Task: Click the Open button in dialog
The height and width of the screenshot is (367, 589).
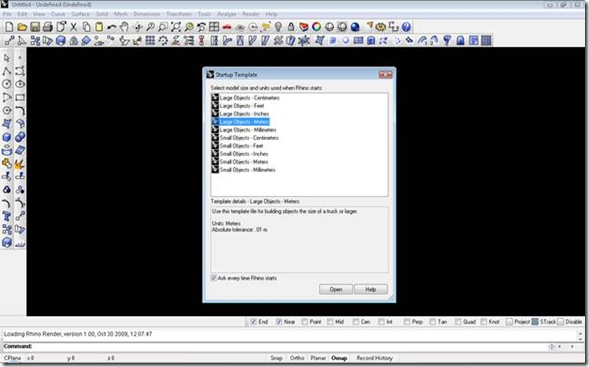Action: pos(336,289)
